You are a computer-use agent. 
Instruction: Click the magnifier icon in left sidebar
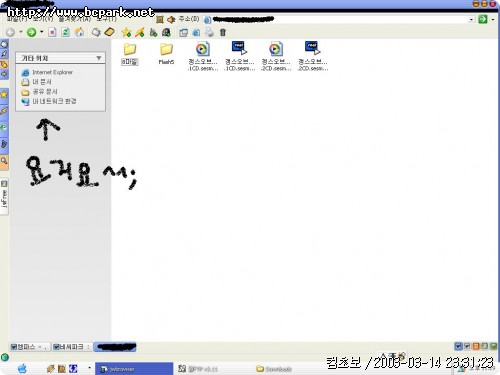point(4,161)
